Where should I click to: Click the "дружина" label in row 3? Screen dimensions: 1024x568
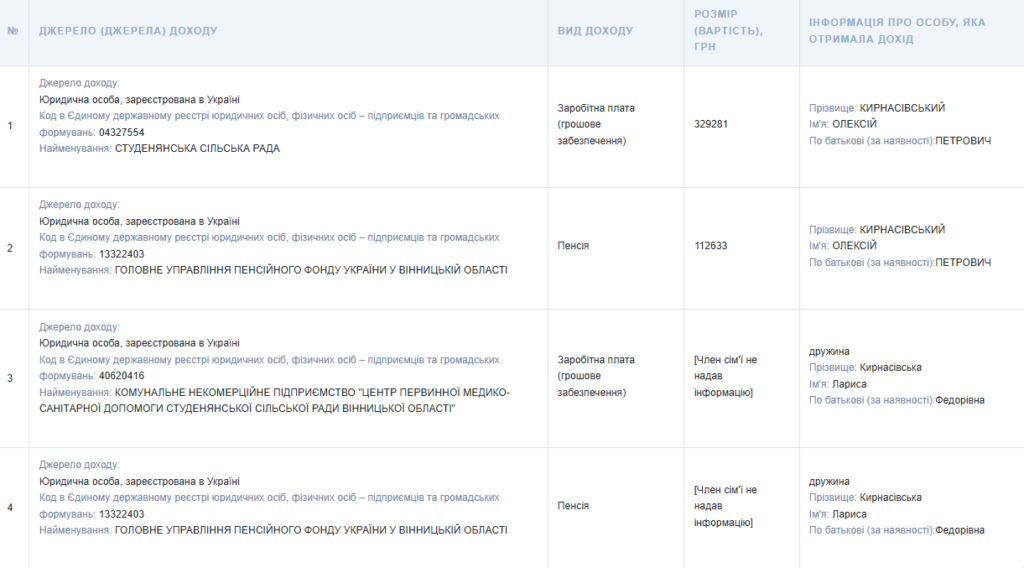(x=829, y=351)
